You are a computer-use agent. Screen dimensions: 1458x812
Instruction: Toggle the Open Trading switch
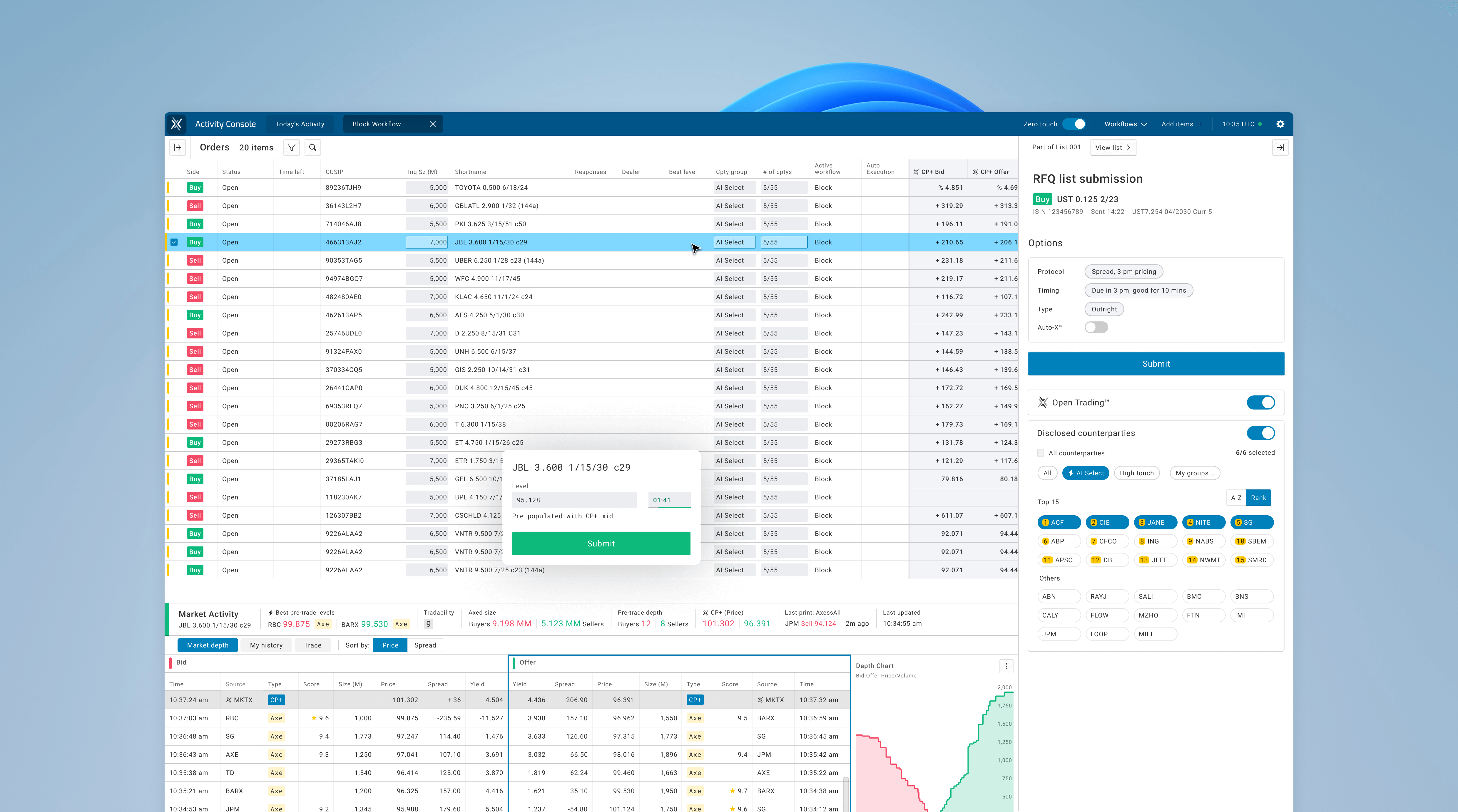tap(1260, 402)
